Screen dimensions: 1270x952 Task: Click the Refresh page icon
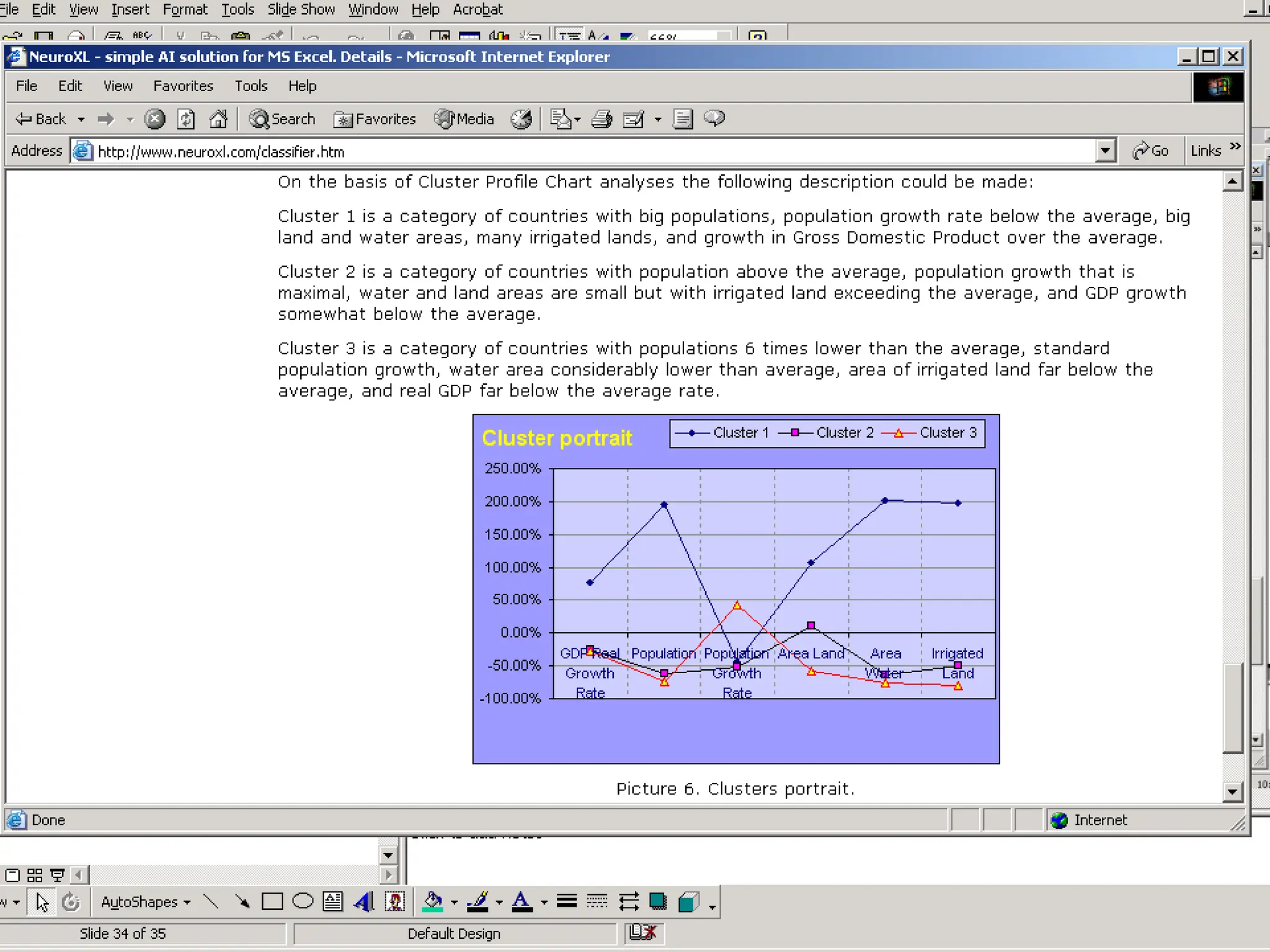click(x=186, y=118)
